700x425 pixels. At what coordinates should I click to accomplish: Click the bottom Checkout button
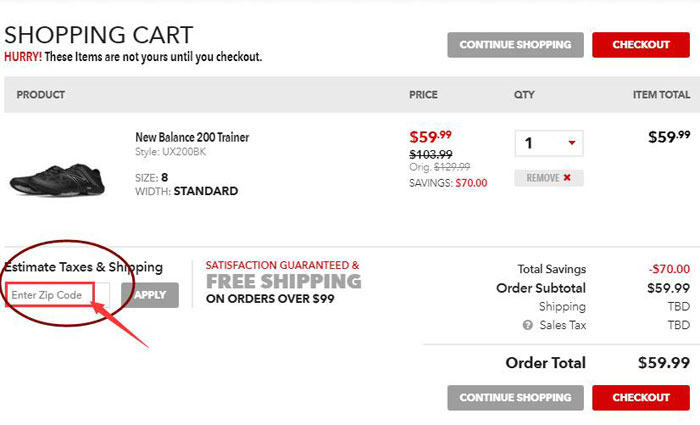[x=641, y=397]
